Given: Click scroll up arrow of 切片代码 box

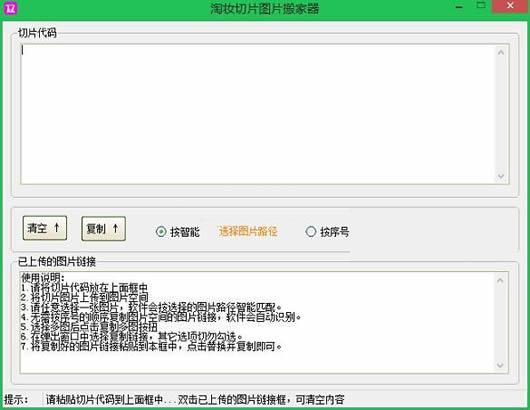Looking at the screenshot, I should [501, 52].
